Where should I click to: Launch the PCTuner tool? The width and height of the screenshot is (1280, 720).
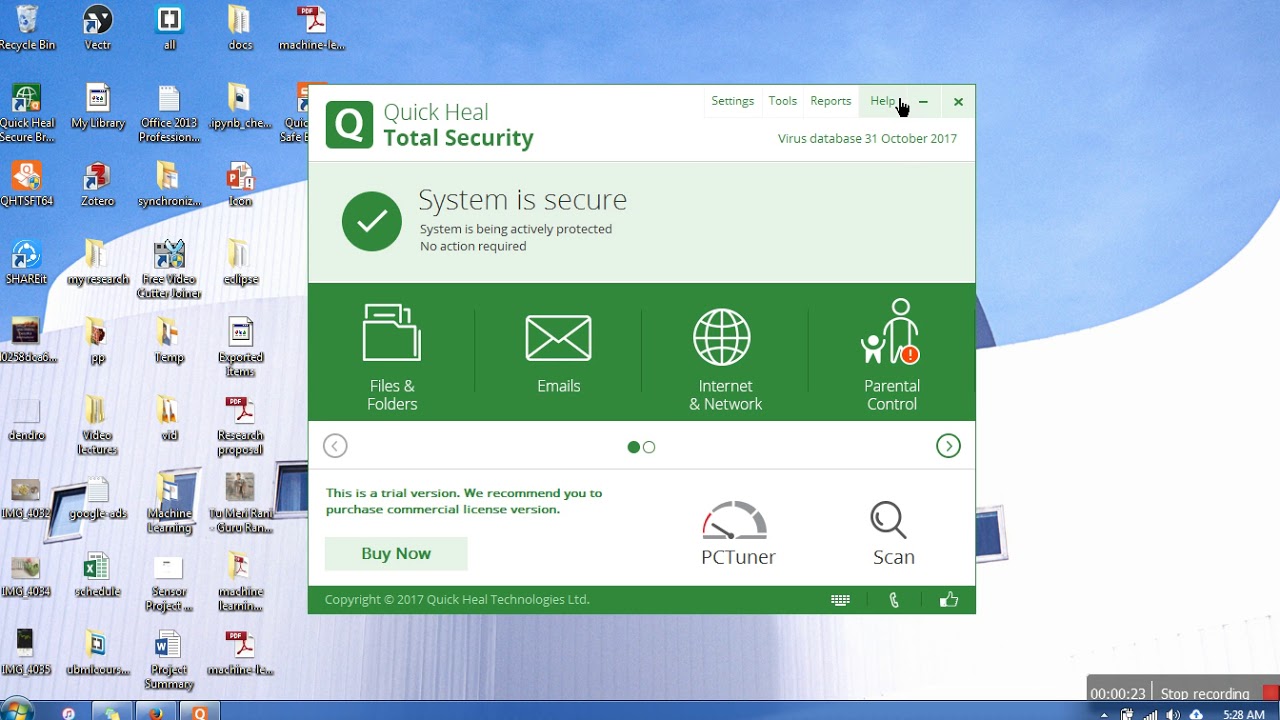(x=738, y=534)
